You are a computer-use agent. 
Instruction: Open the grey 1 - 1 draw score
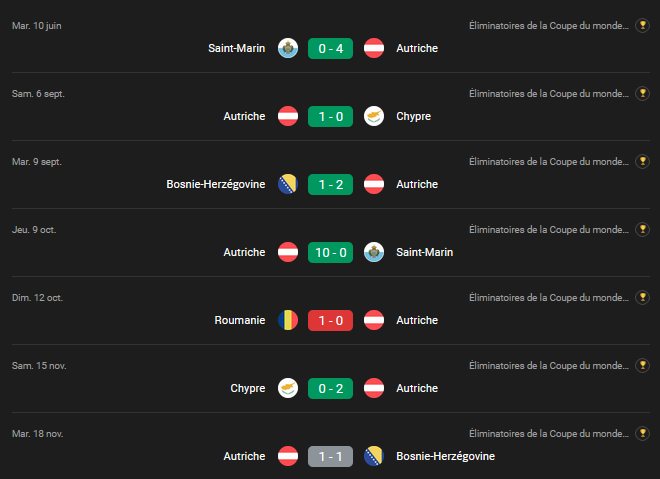pyautogui.click(x=330, y=456)
